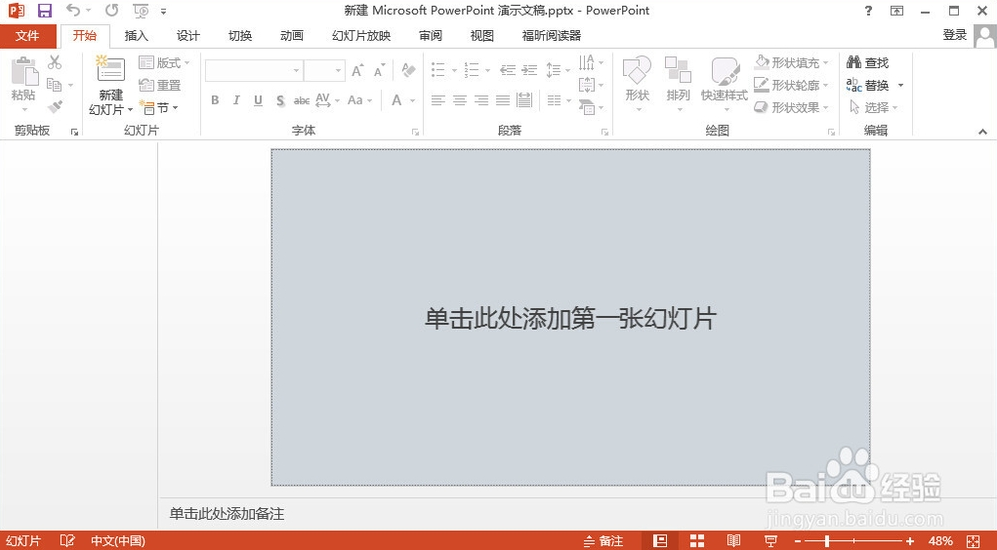The width and height of the screenshot is (997, 550).
Task: Click the Copy icon
Action: click(x=55, y=85)
